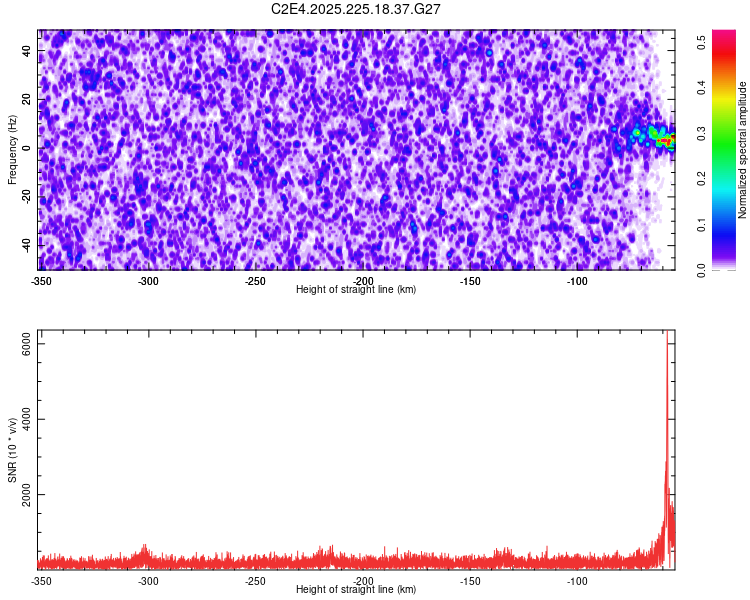Image resolution: width=750 pixels, height=600 pixels.
Task: Click the Frequency (Hz) axis label
Action: tap(12, 150)
